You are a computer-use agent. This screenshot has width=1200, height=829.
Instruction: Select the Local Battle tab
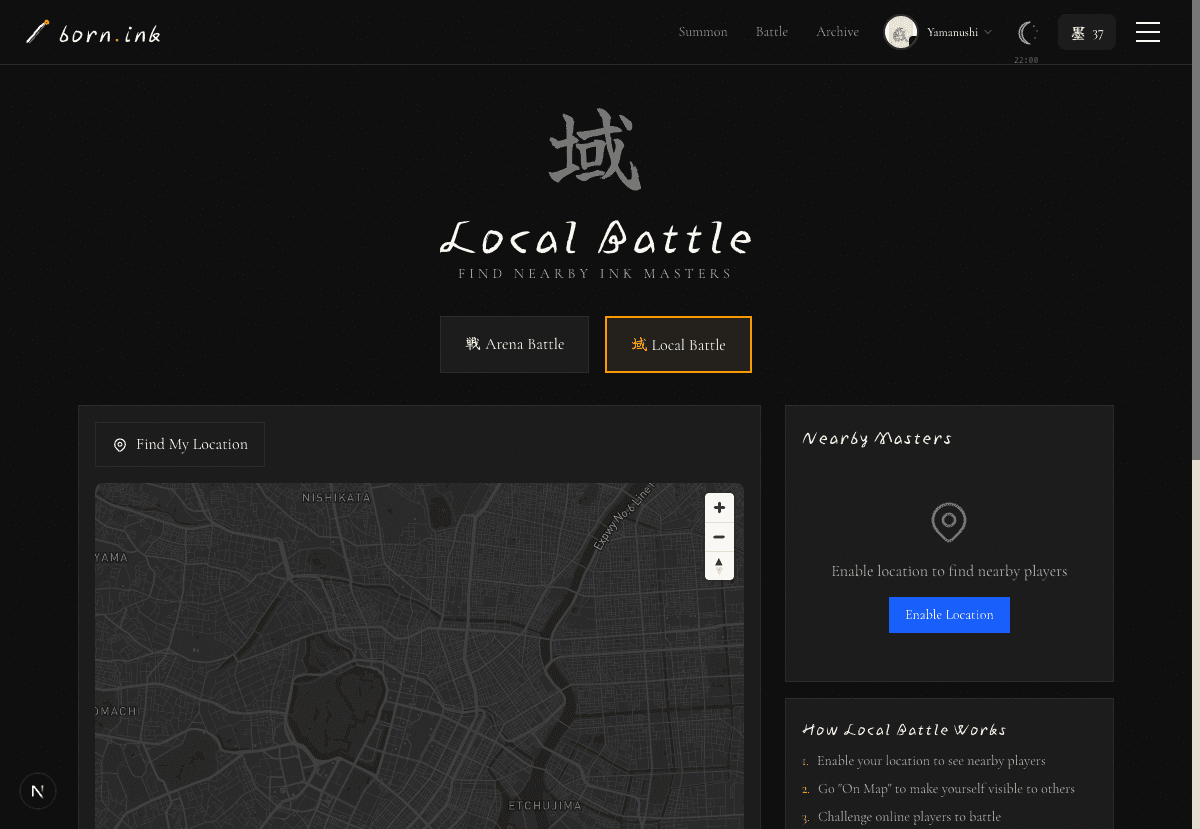(678, 345)
